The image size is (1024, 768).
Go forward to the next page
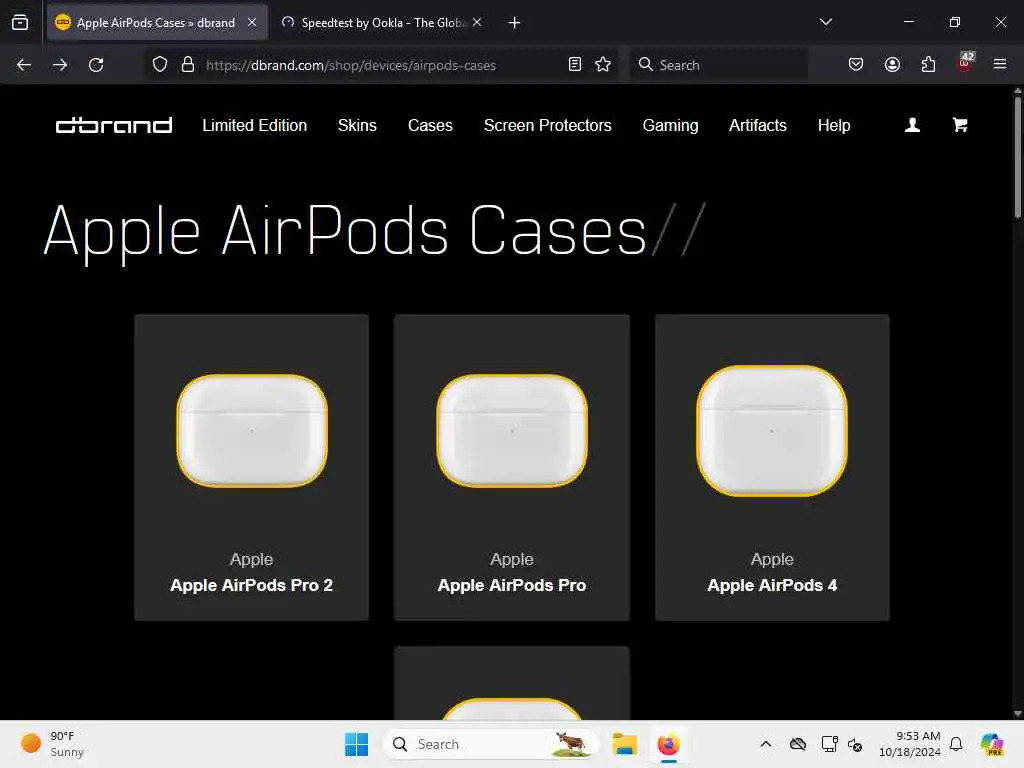[59, 65]
